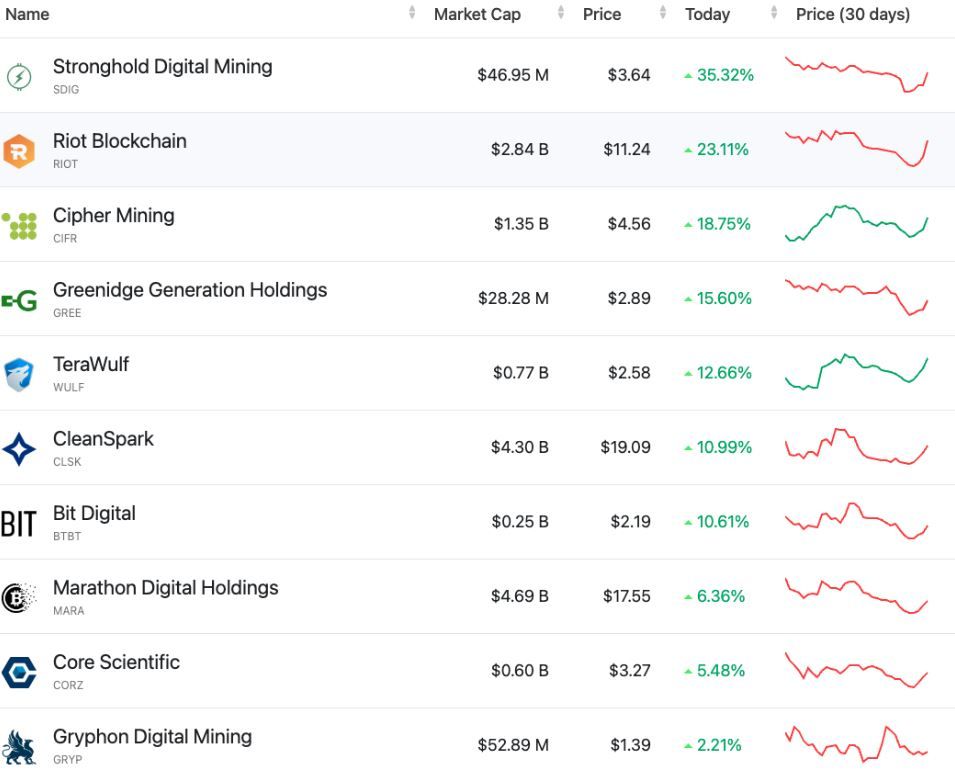Click the Market Cap column header

point(477,14)
